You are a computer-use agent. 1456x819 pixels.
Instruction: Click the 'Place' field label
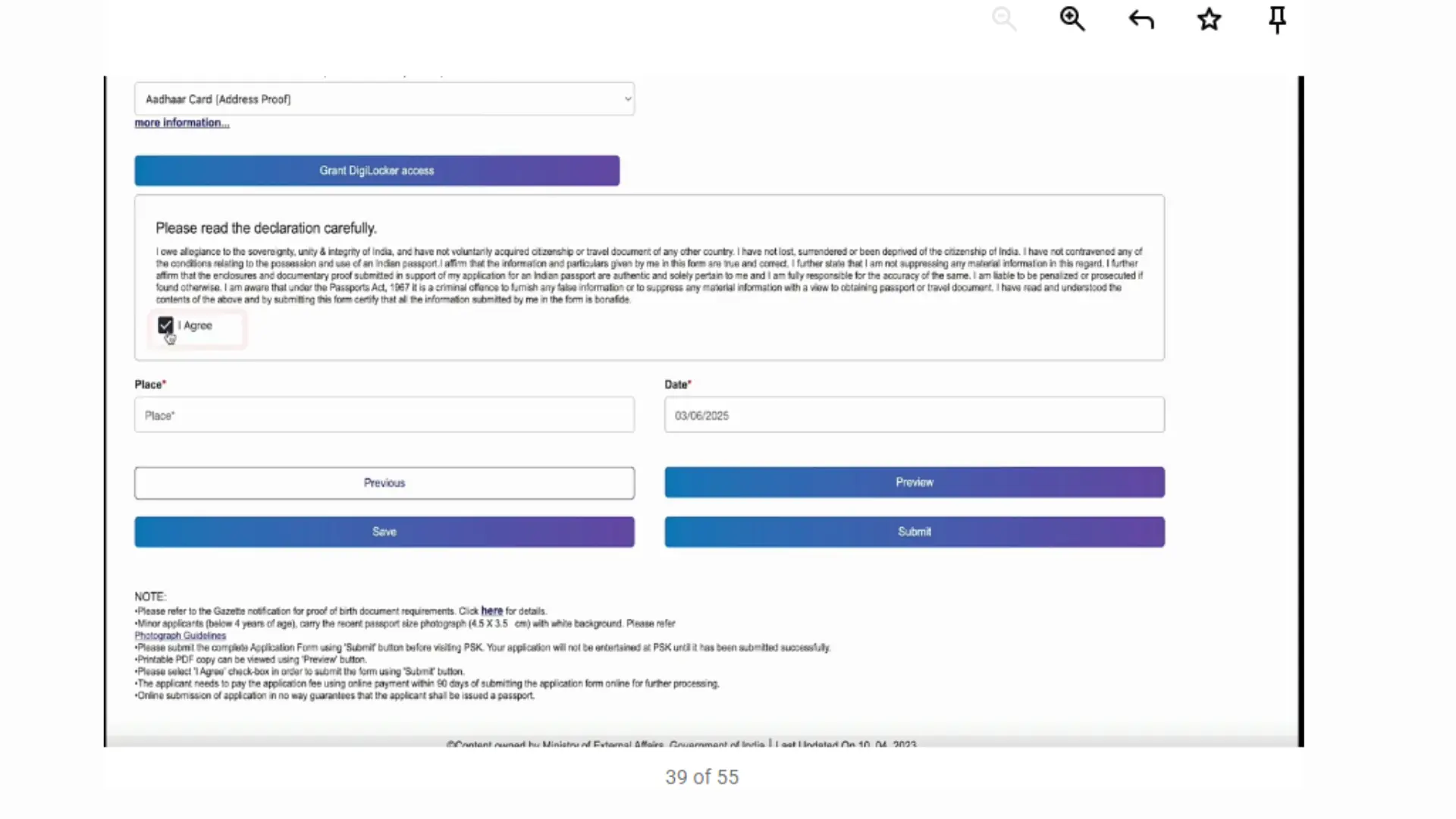click(x=149, y=384)
